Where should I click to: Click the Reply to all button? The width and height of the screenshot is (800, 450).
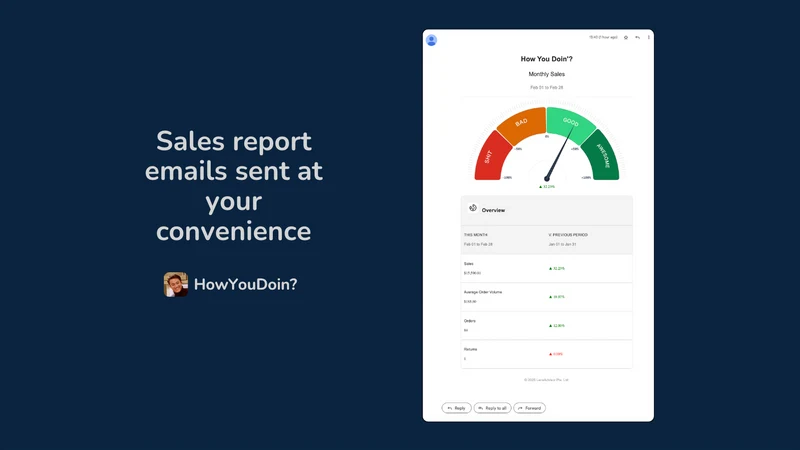[x=492, y=408]
